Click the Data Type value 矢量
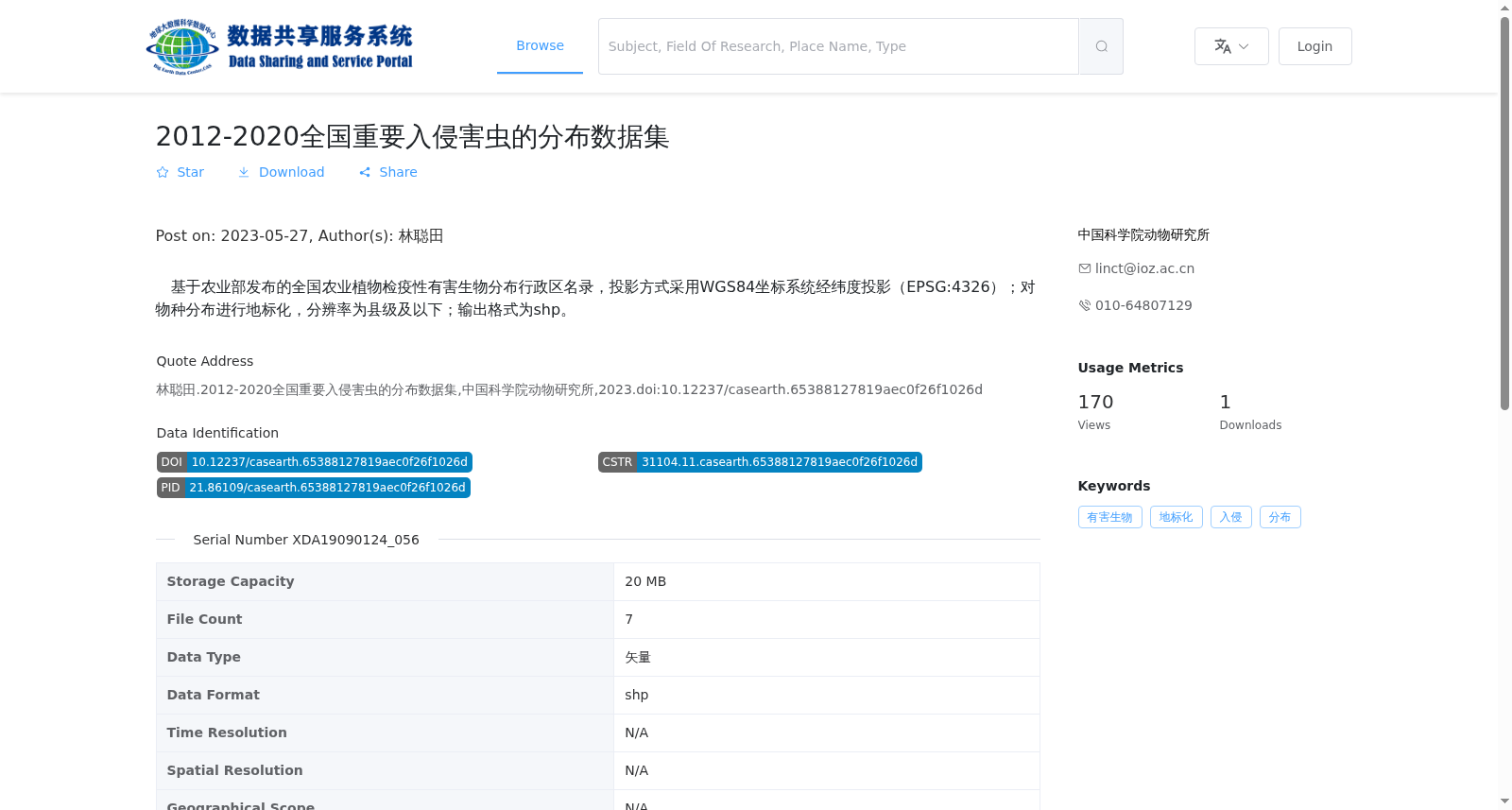The height and width of the screenshot is (810, 1512). tap(638, 657)
